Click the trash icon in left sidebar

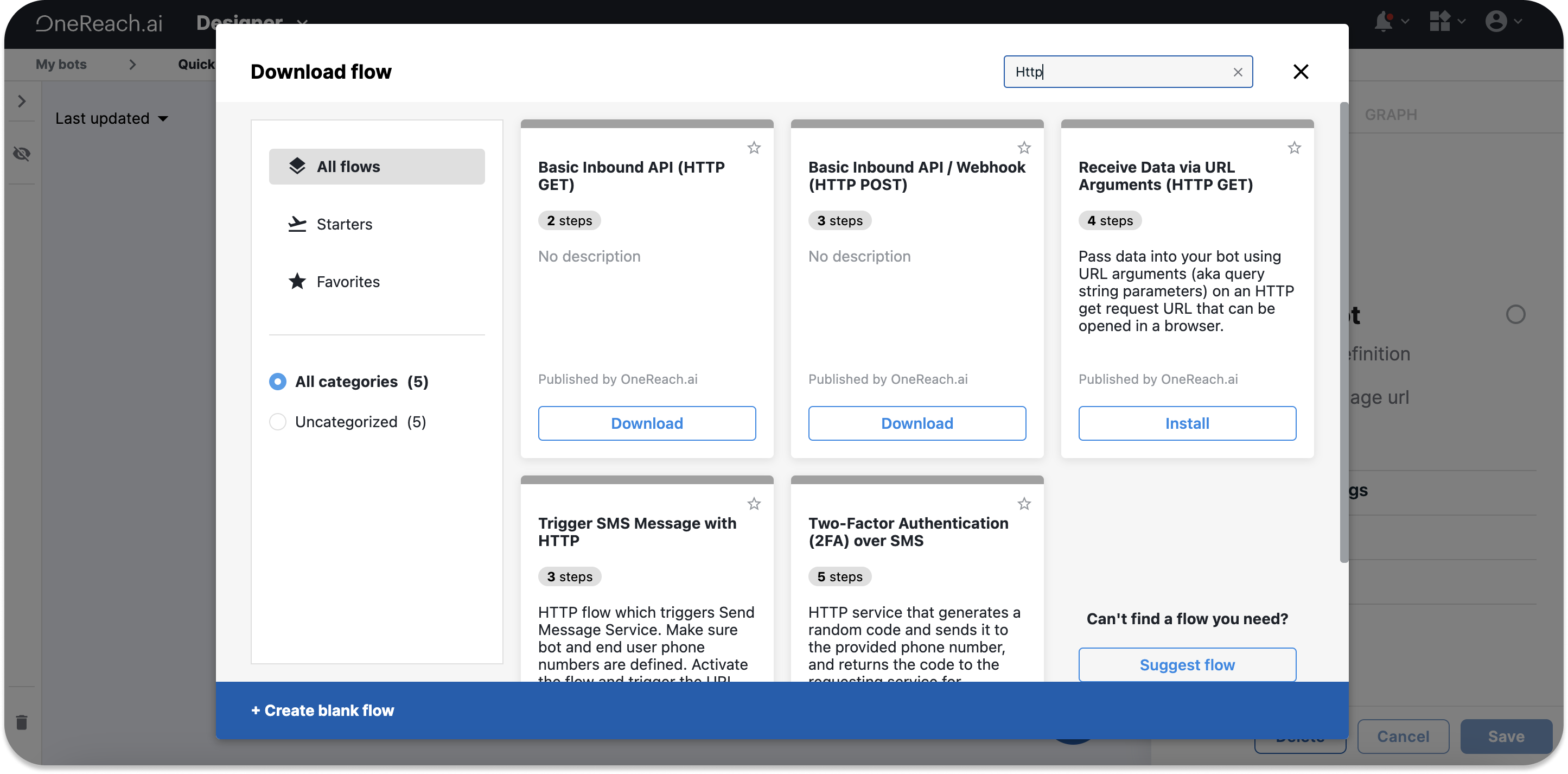point(22,722)
